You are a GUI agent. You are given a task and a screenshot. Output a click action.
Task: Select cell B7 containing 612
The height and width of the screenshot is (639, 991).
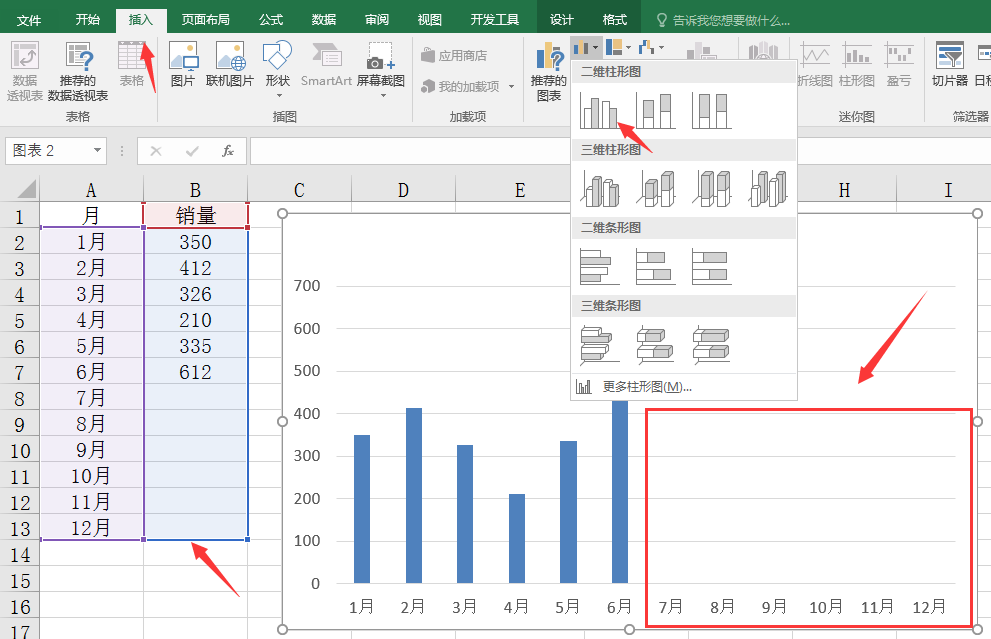click(x=195, y=372)
